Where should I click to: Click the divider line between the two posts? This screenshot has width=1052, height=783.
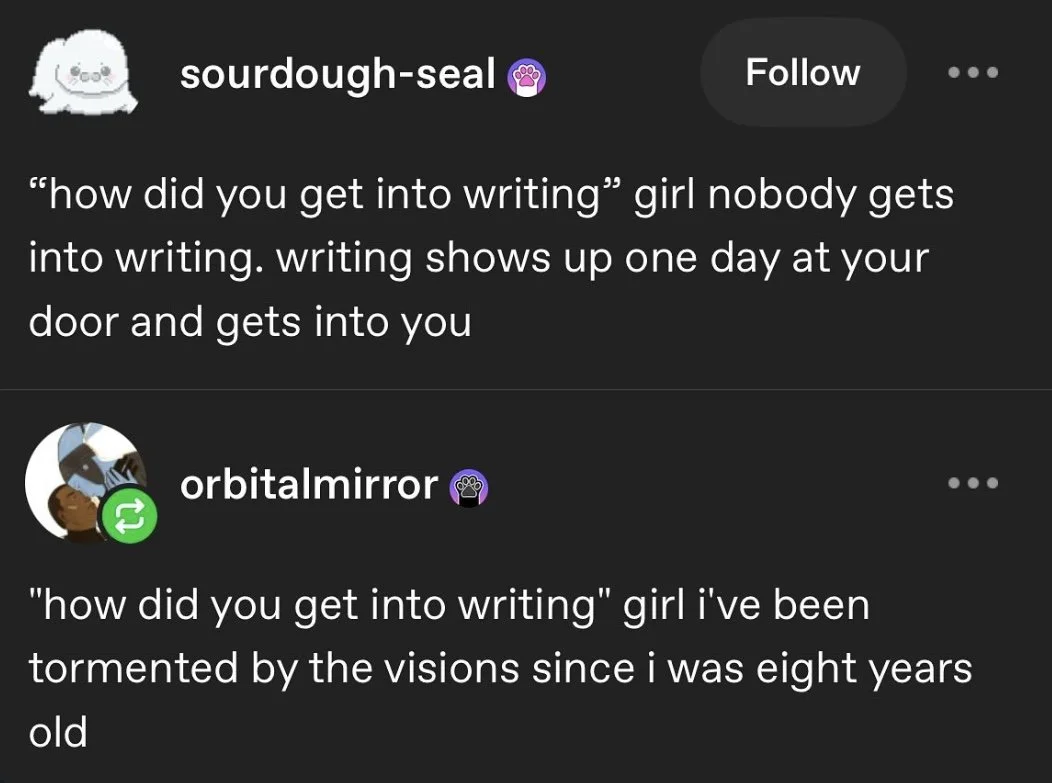coord(526,389)
